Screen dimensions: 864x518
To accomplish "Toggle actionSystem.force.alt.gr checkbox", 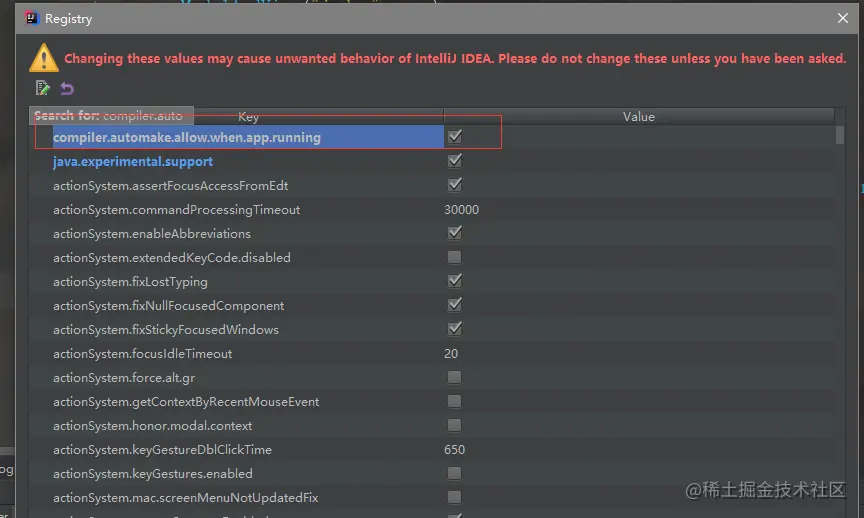I will [455, 377].
